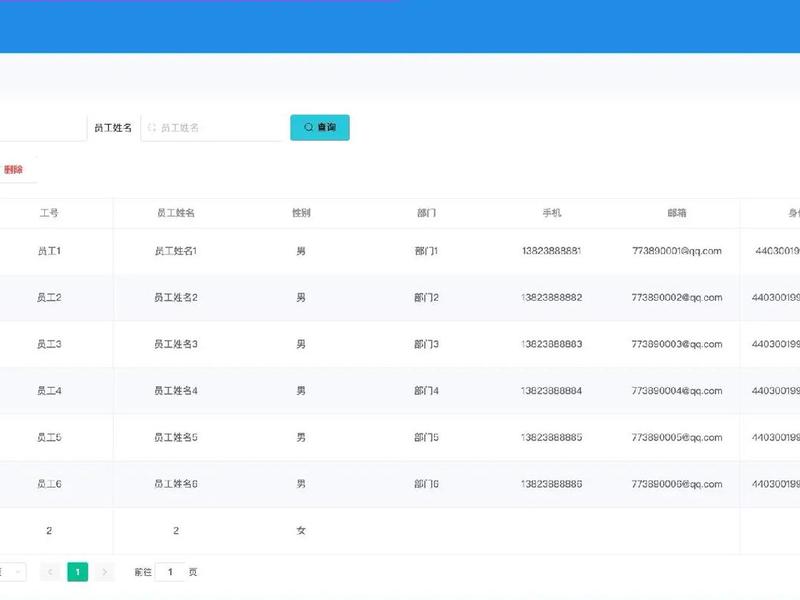
Task: Select the 手机 column header
Action: click(x=552, y=213)
